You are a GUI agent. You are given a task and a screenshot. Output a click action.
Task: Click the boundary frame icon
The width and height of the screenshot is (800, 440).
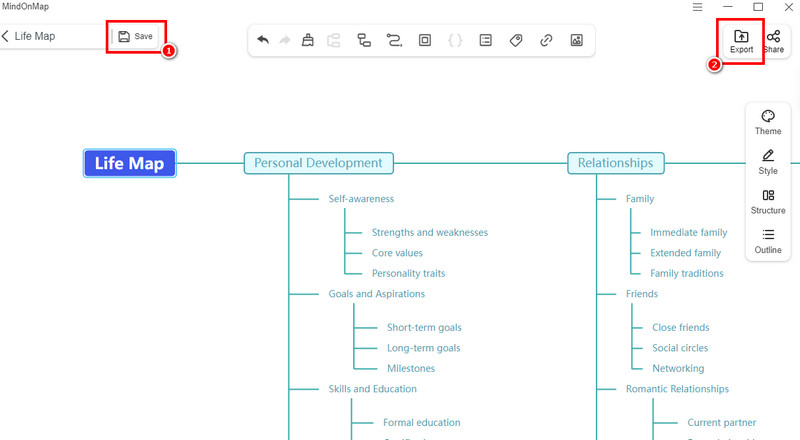pos(425,41)
